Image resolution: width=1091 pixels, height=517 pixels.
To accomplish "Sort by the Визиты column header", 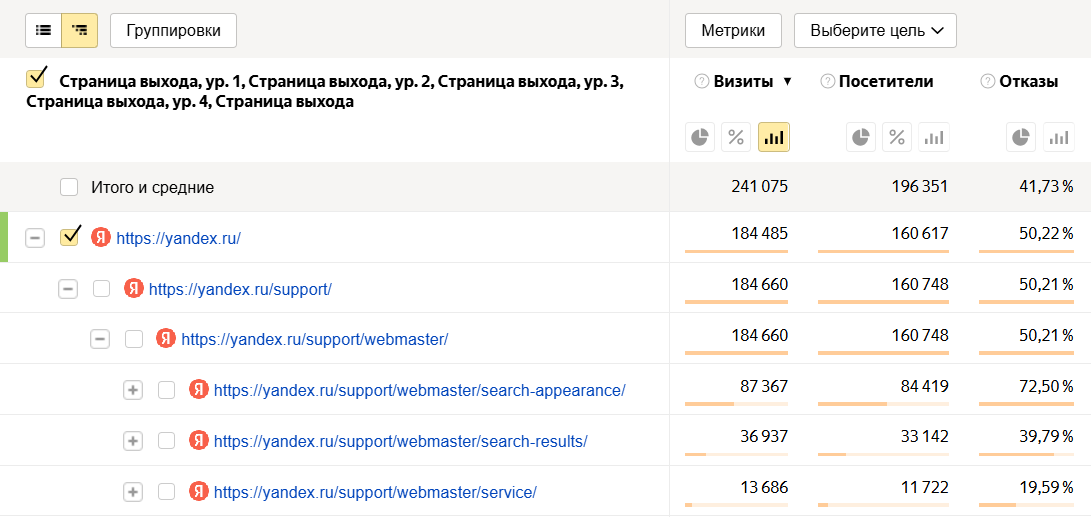I will (743, 82).
